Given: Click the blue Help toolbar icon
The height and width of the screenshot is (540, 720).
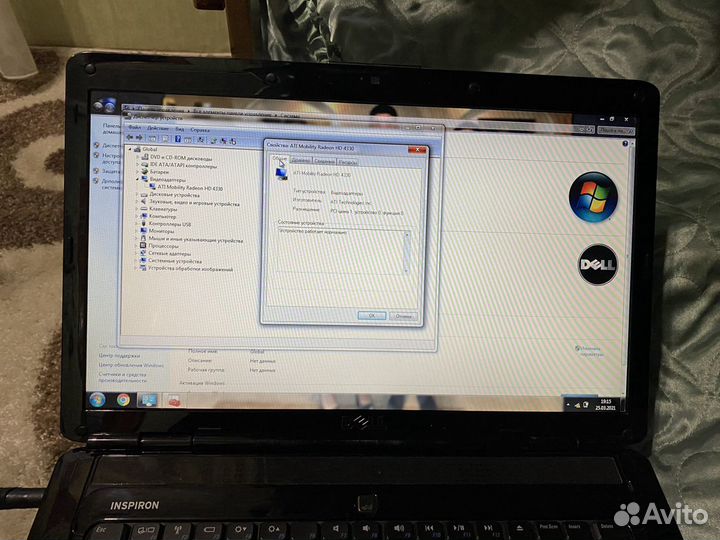Looking at the screenshot, I should point(178,139).
